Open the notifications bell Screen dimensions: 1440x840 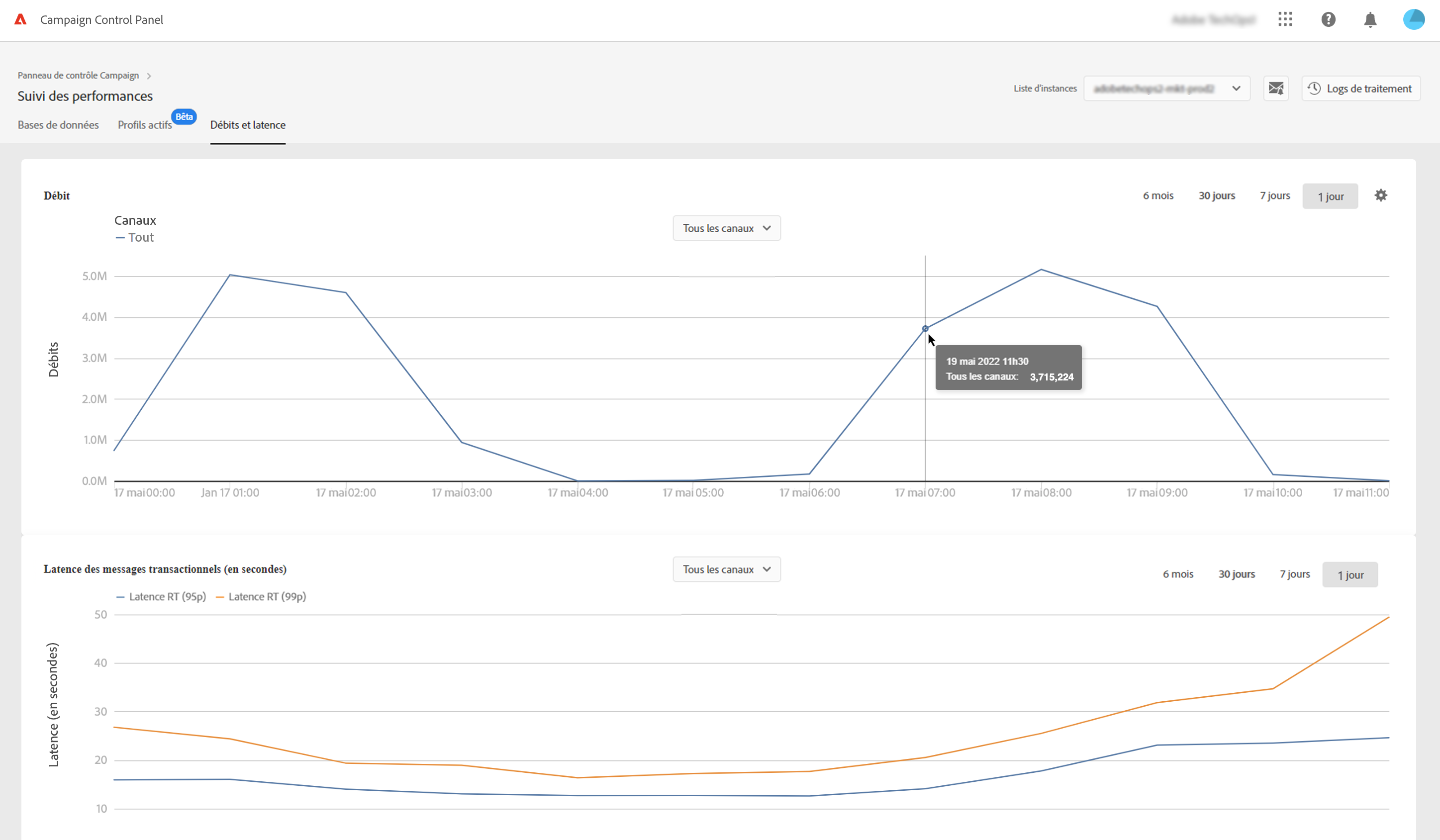[1370, 20]
